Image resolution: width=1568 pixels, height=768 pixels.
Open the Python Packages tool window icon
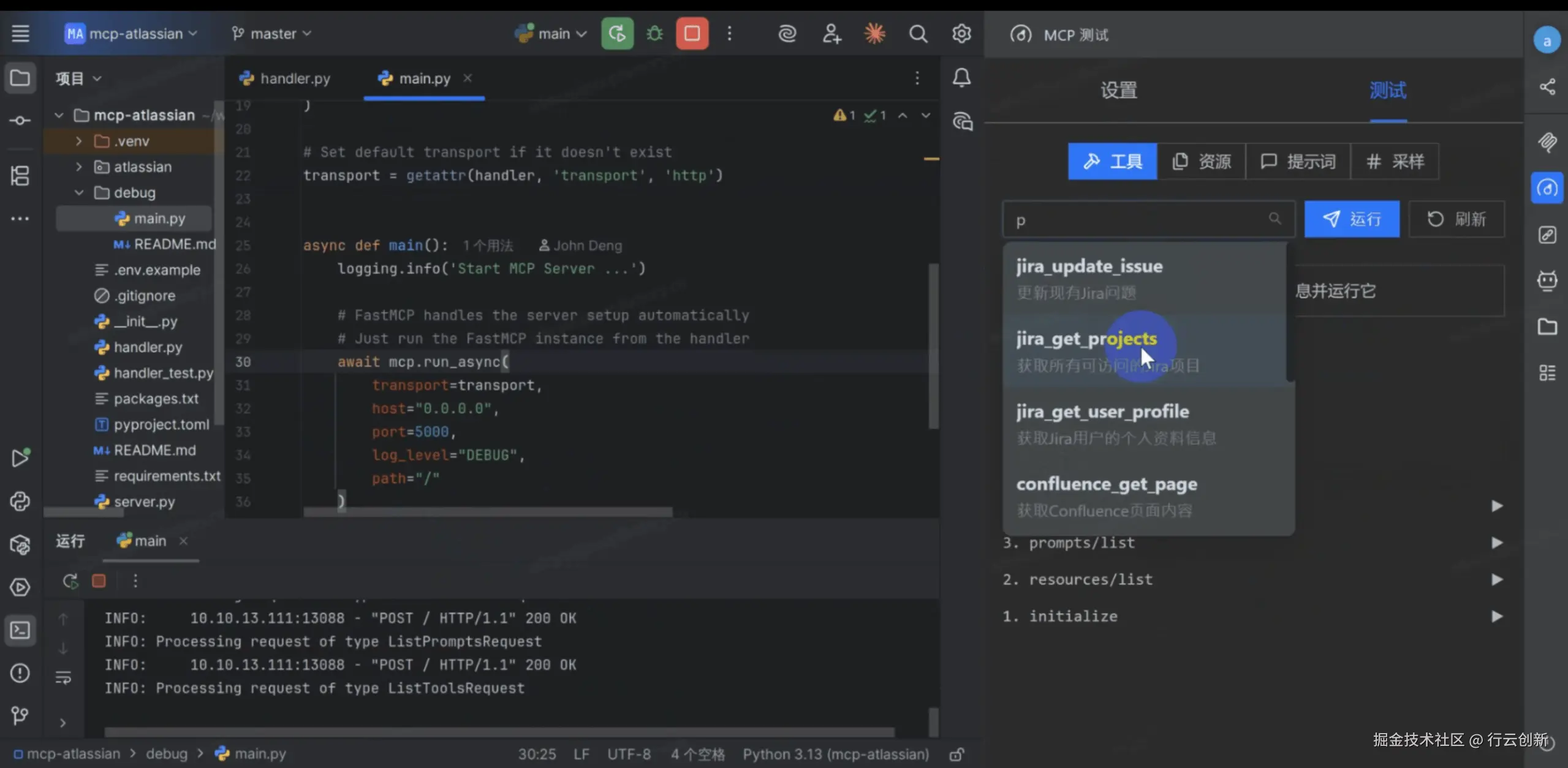coord(20,544)
